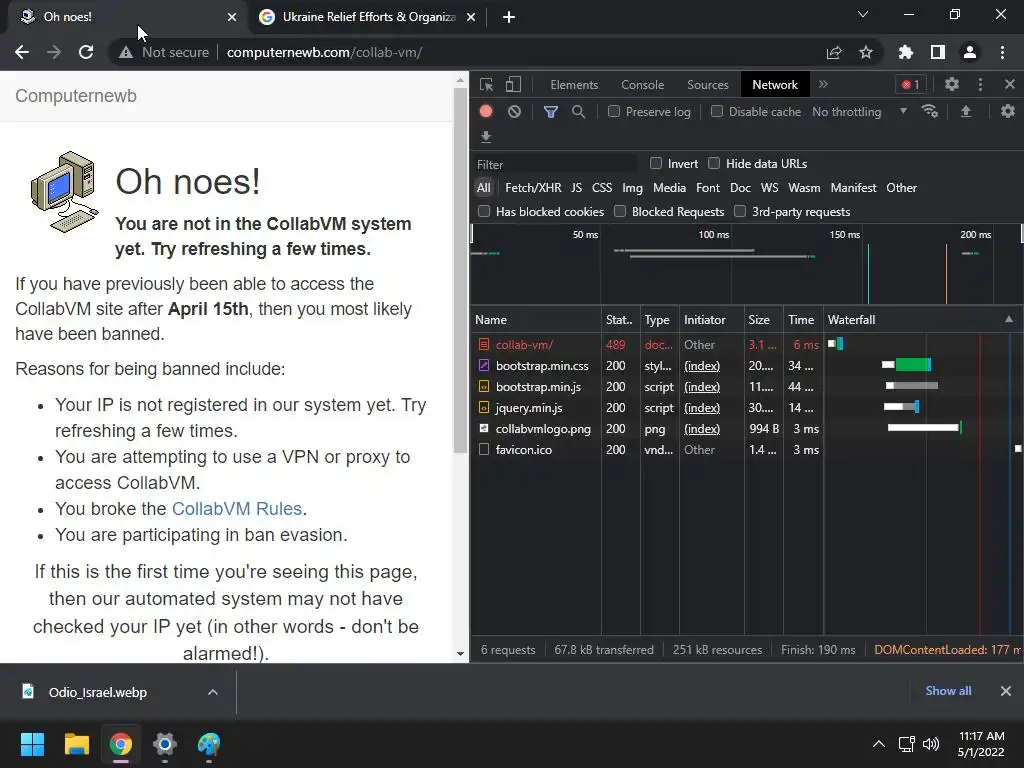This screenshot has height=768, width=1024.
Task: Expand more DevTools tabs chevron
Action: pyautogui.click(x=823, y=84)
